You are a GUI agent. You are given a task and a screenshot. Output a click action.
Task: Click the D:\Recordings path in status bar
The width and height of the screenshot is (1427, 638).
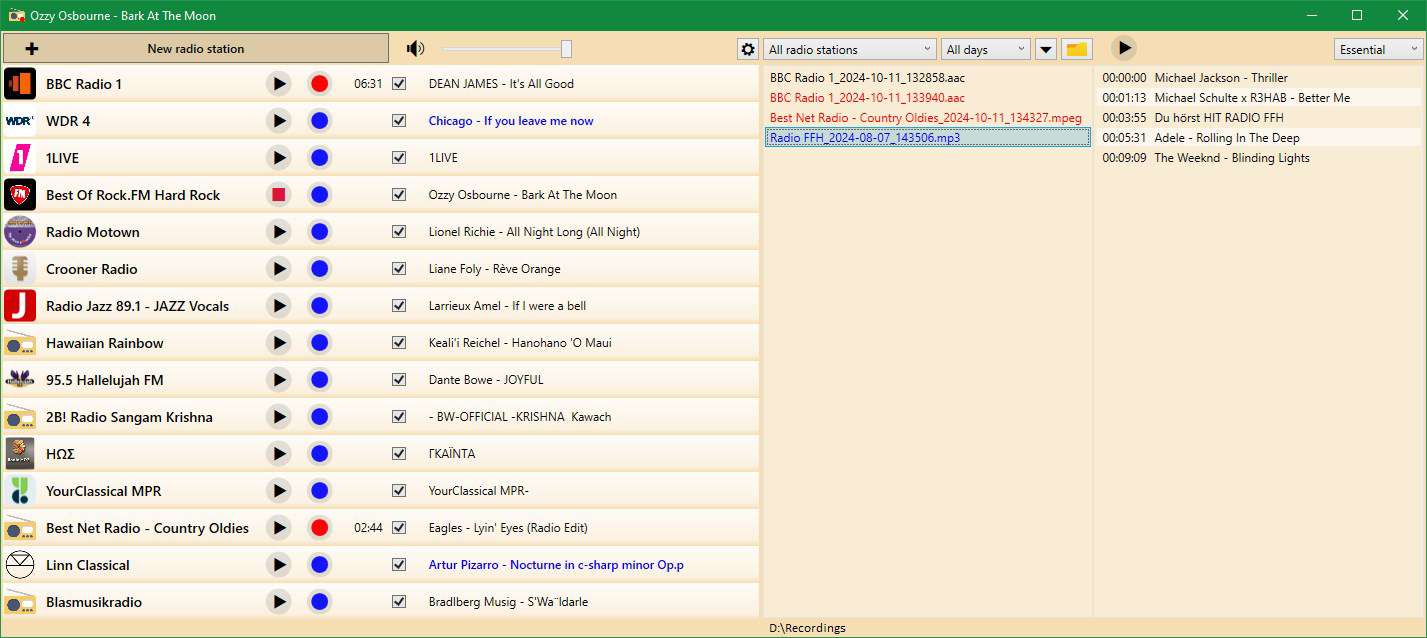(x=807, y=628)
